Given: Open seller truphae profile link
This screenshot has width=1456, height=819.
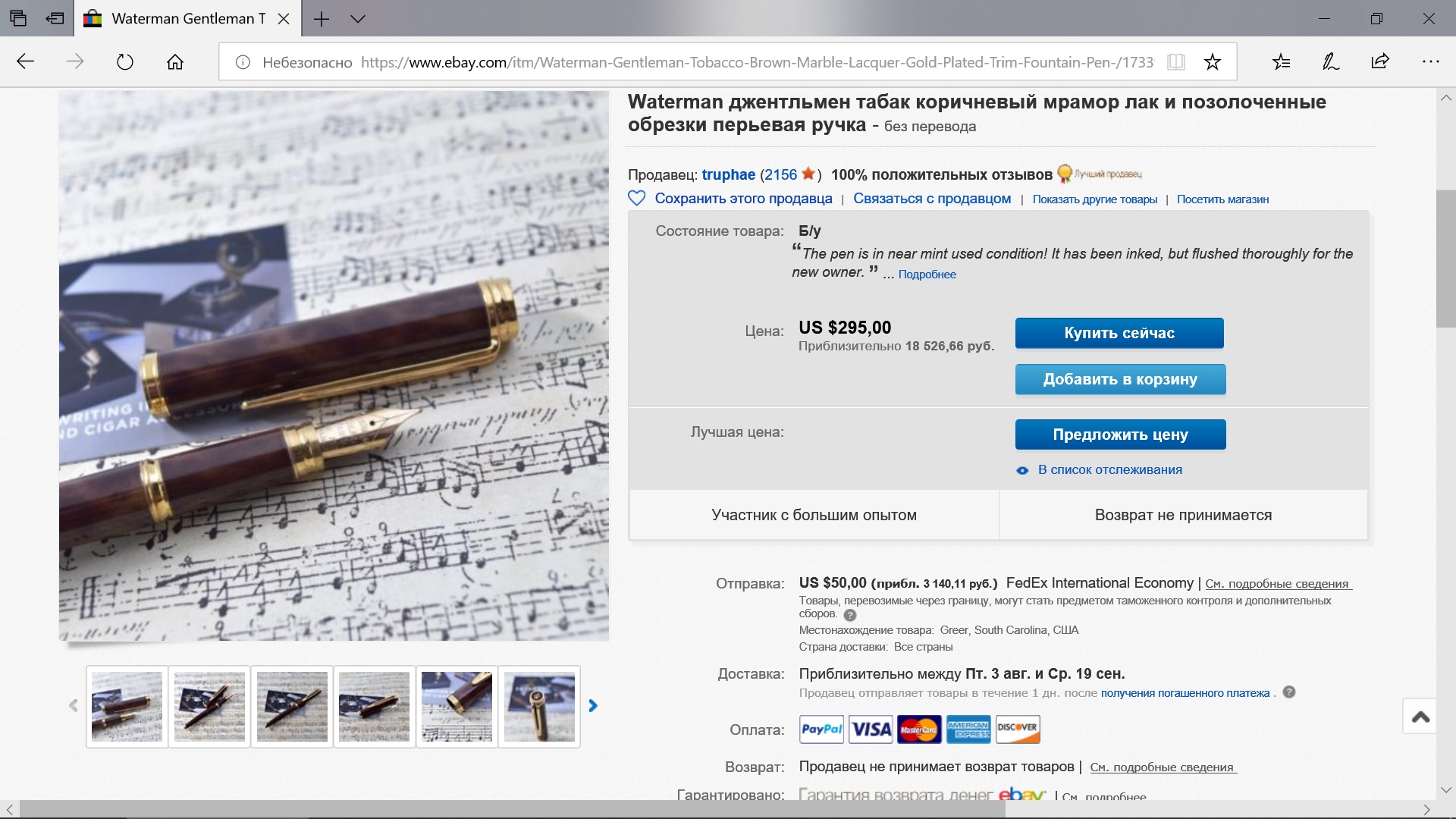Looking at the screenshot, I should tap(728, 175).
